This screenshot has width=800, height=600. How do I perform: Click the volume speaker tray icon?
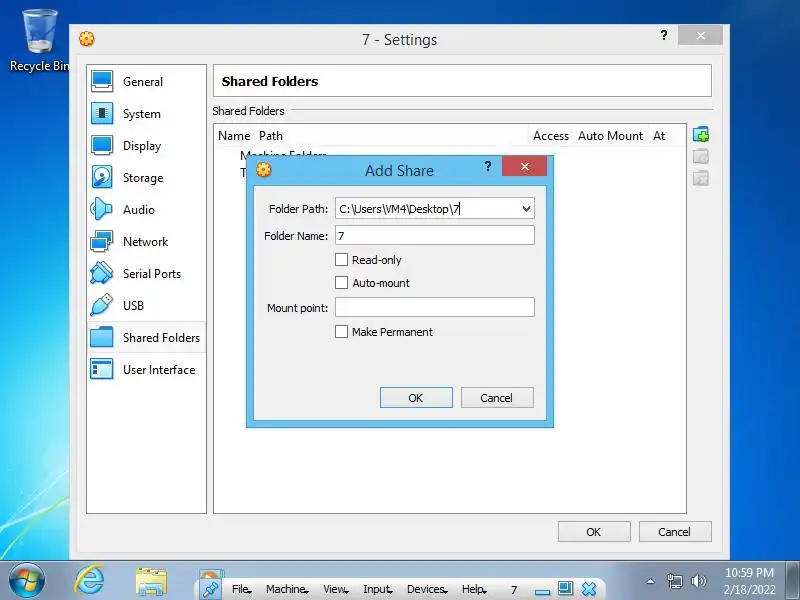698,581
